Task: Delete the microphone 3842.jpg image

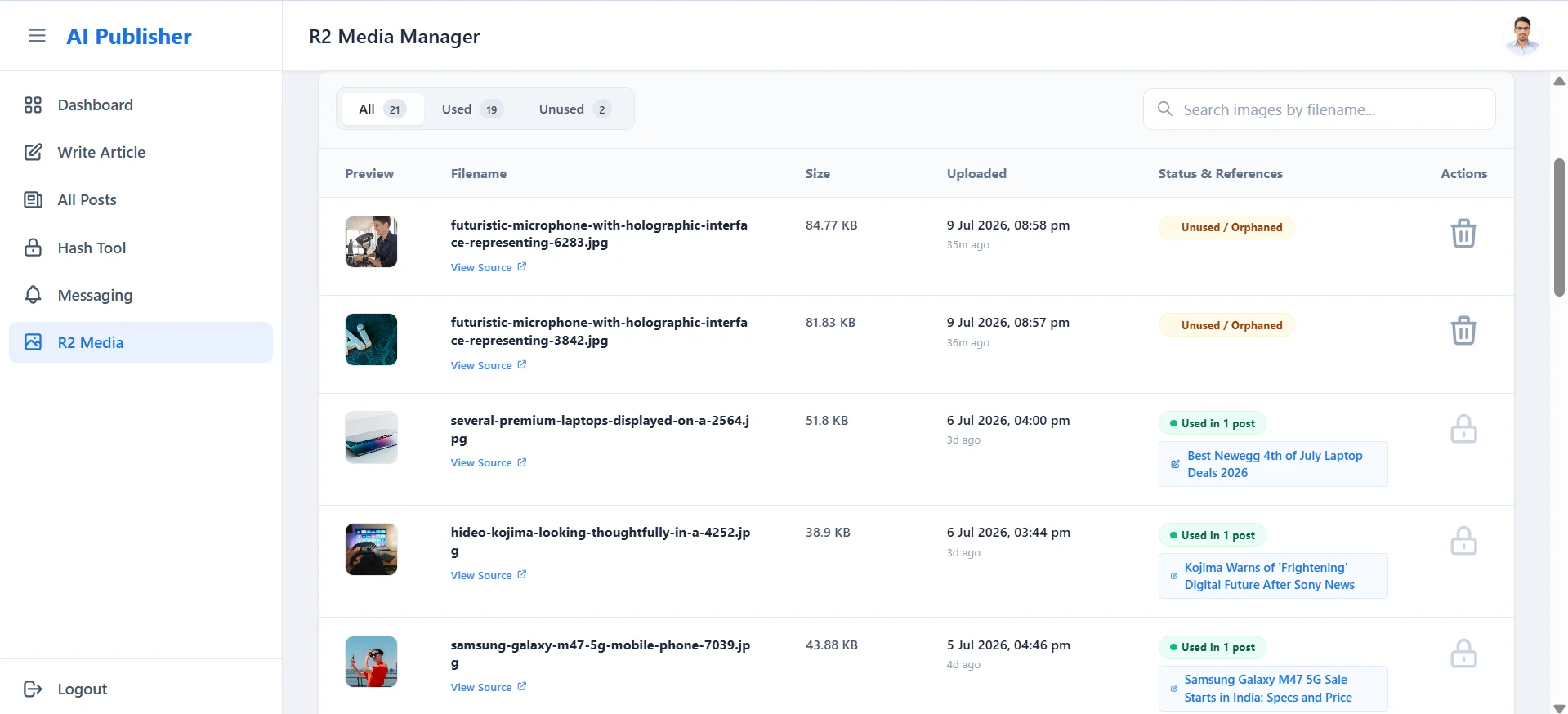Action: (1463, 331)
